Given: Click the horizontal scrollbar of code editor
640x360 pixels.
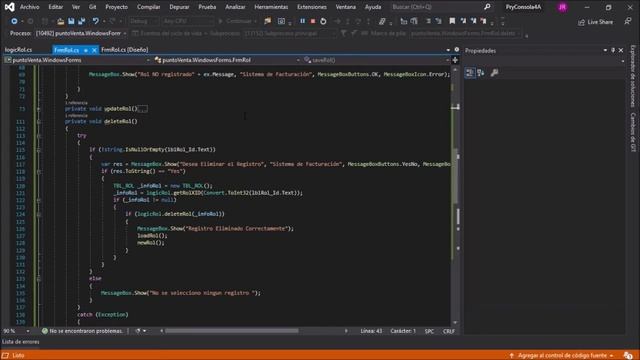Looking at the screenshot, I should click(x=232, y=331).
